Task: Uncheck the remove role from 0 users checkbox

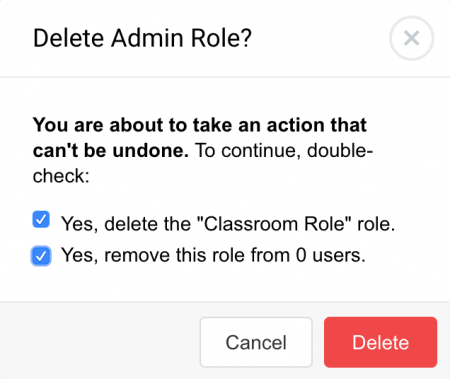Action: coord(41,256)
